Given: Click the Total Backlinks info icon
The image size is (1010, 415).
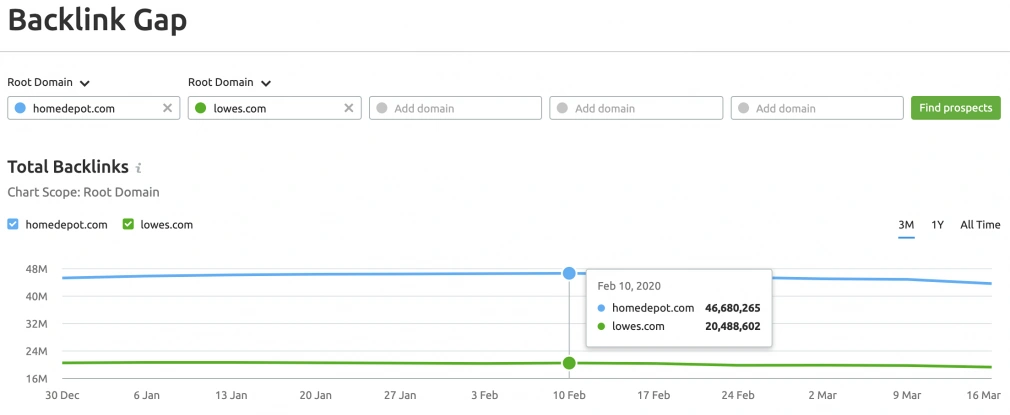Looking at the screenshot, I should [138, 168].
